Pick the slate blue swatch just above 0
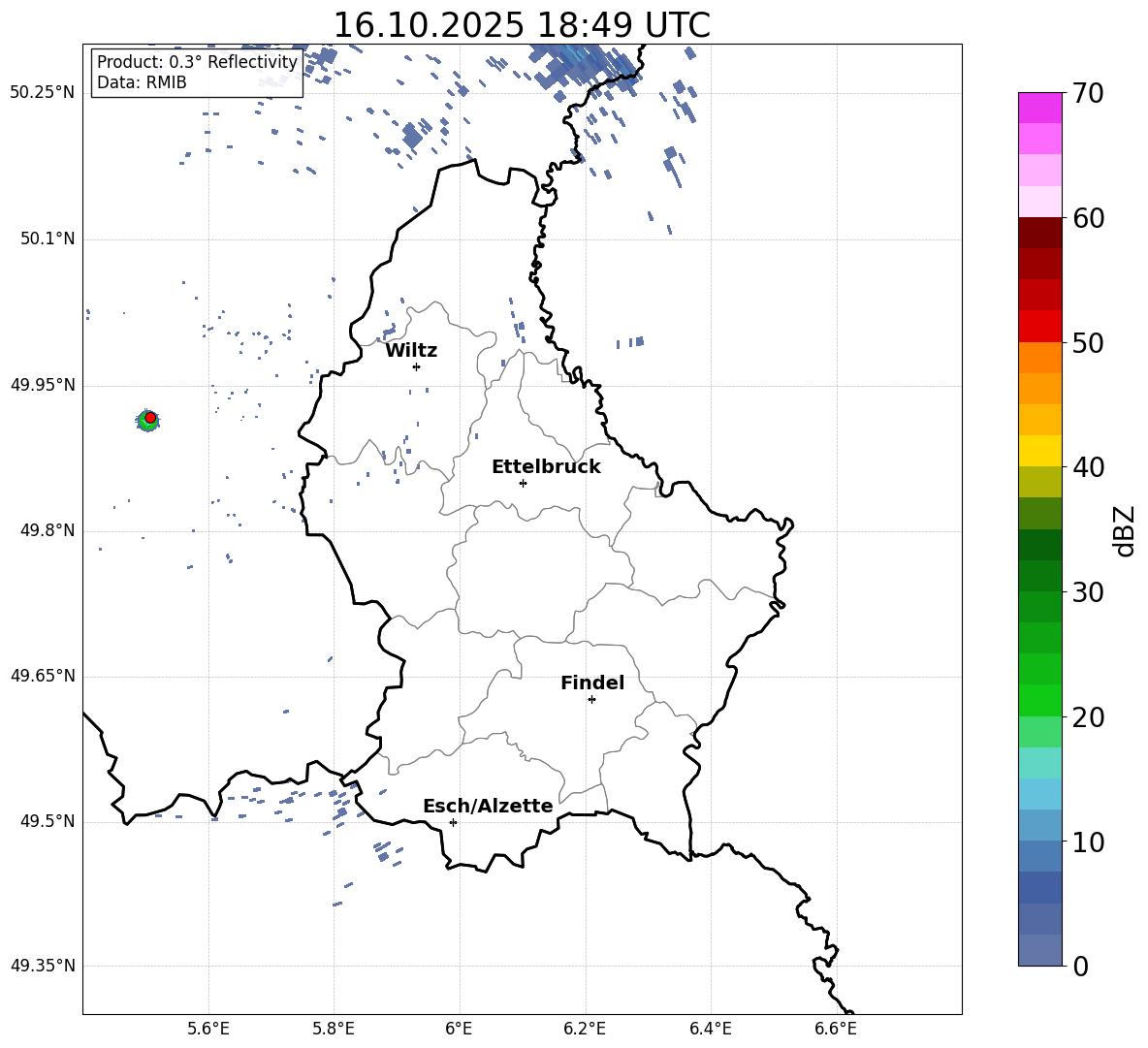This screenshot has height=1048, width=1148. tap(1039, 950)
